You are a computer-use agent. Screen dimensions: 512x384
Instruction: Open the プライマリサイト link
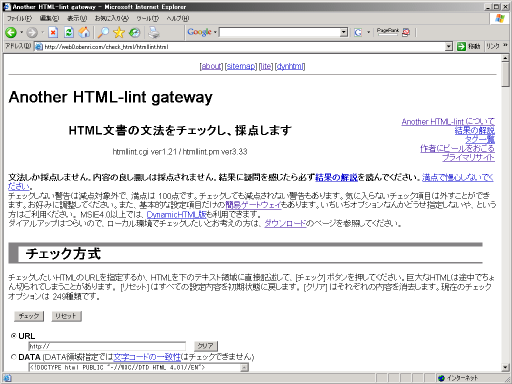[x=468, y=158]
